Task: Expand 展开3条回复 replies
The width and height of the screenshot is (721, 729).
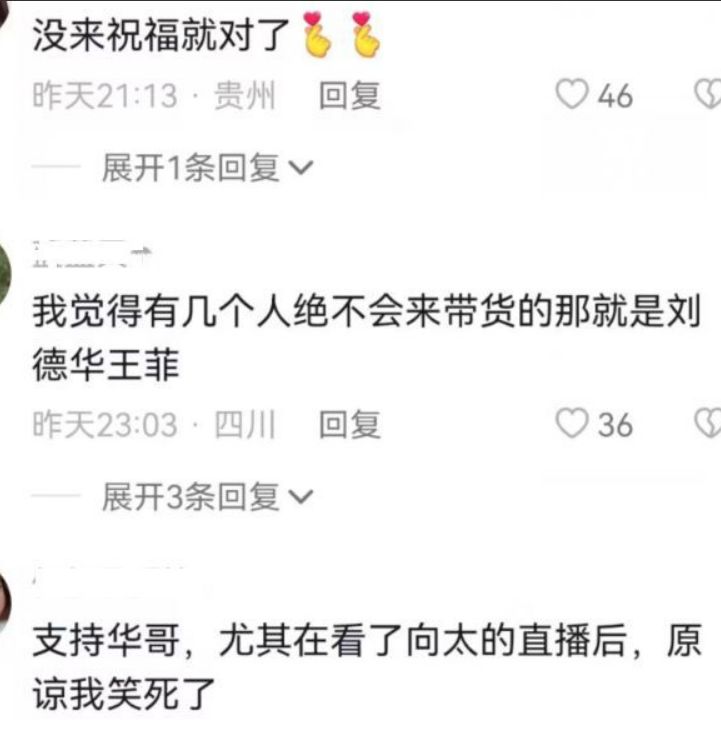Action: pos(207,497)
